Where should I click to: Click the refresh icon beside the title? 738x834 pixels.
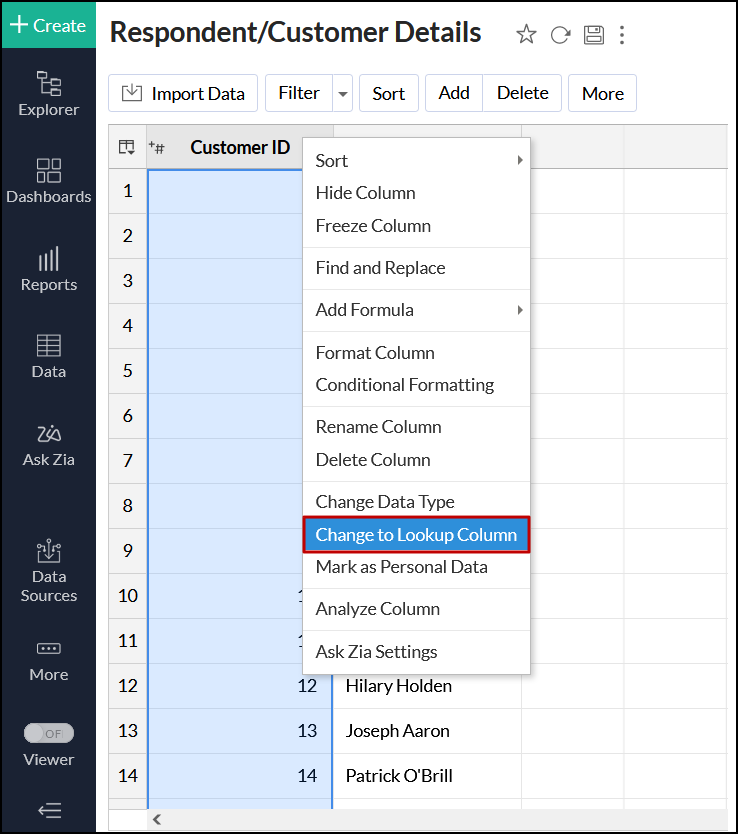[x=560, y=35]
